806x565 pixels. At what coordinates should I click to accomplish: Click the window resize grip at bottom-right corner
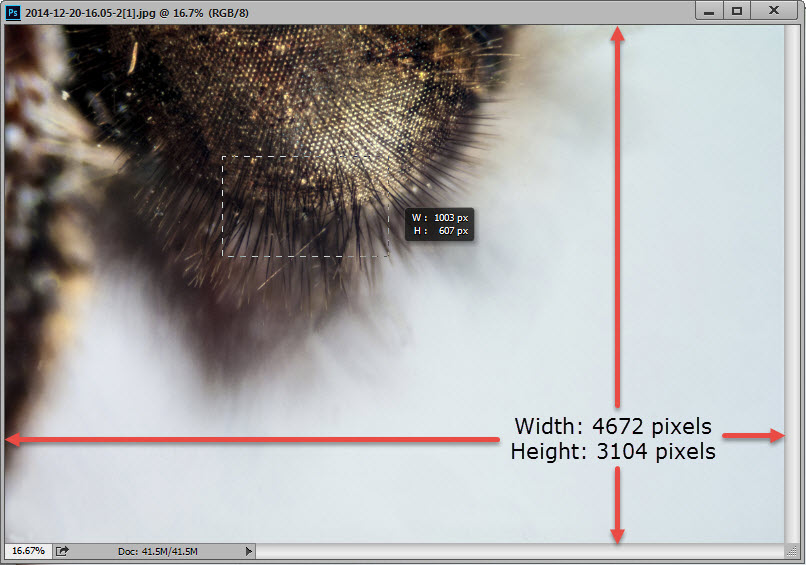(792, 551)
